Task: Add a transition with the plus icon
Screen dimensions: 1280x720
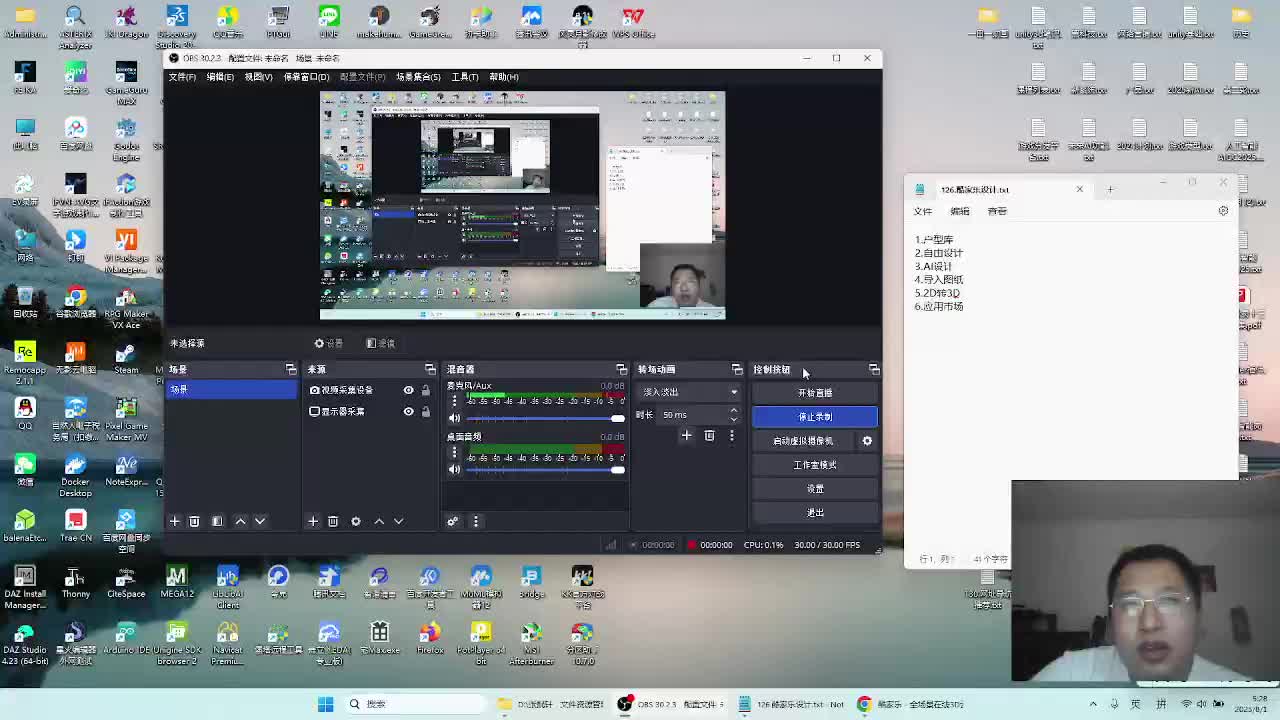Action: pos(686,436)
